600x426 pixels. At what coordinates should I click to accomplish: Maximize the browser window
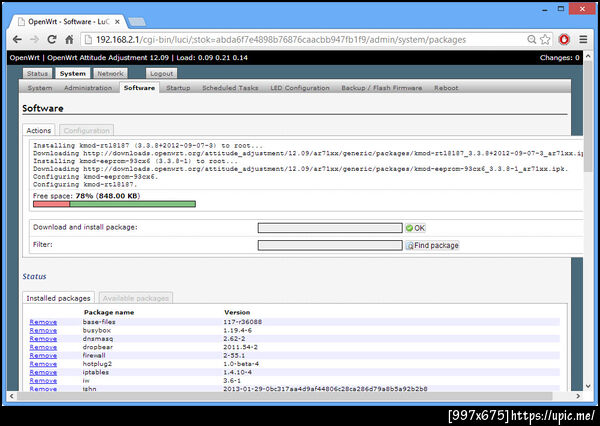click(x=561, y=9)
